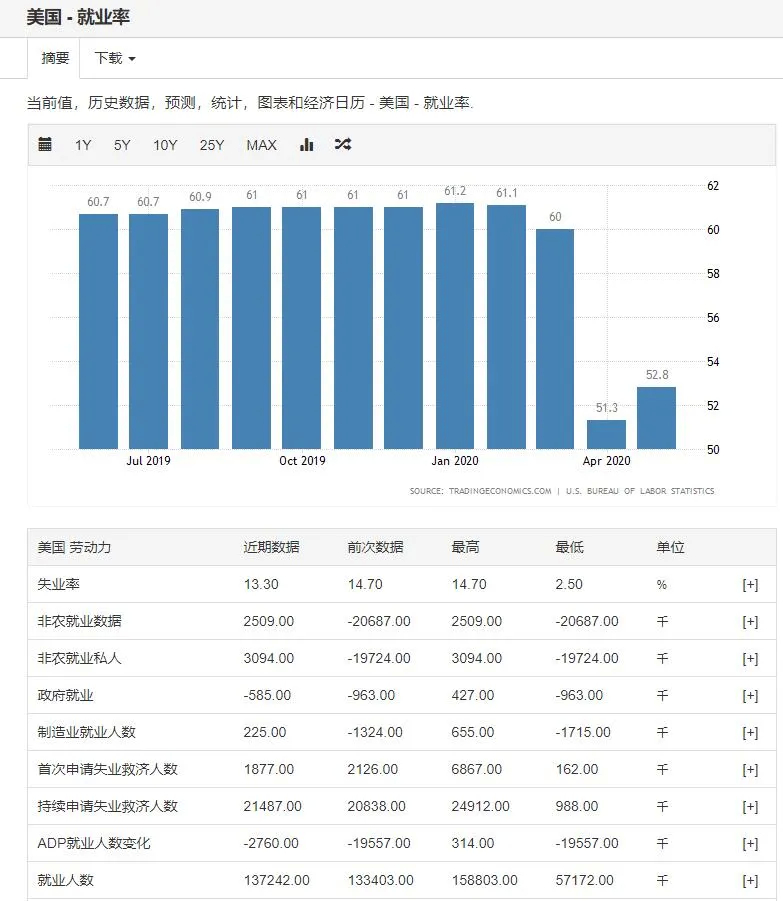Click the 60 bar in the chart
The image size is (783, 901).
[x=555, y=339]
